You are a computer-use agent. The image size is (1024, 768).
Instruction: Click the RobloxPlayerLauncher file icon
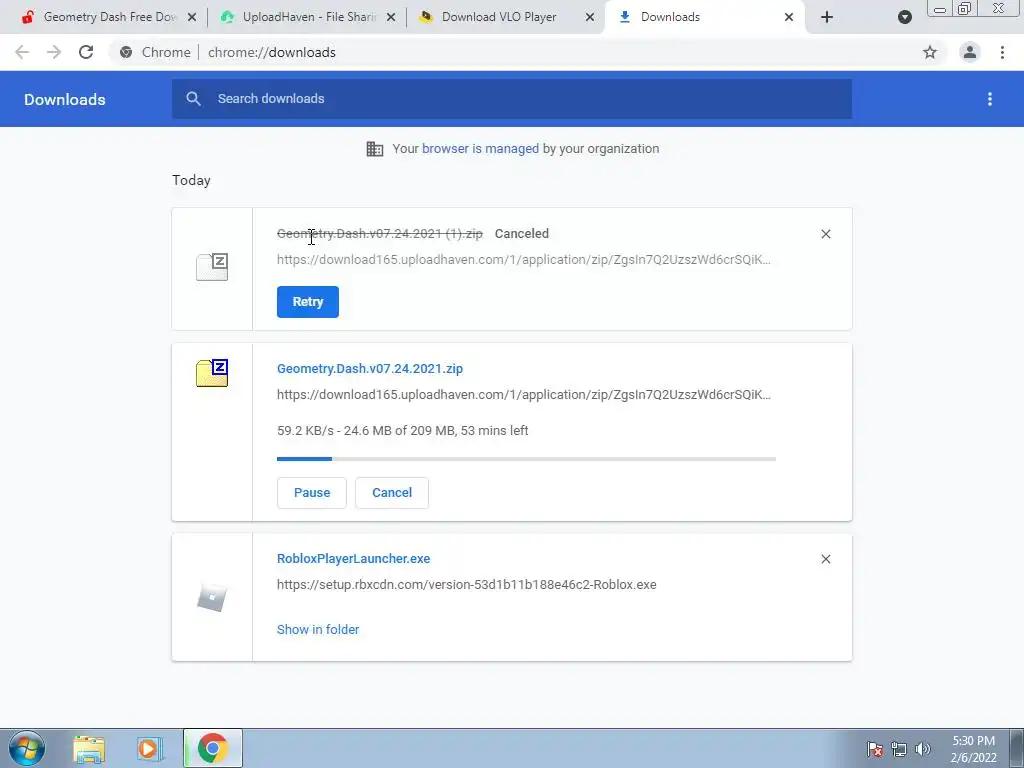tap(212, 598)
